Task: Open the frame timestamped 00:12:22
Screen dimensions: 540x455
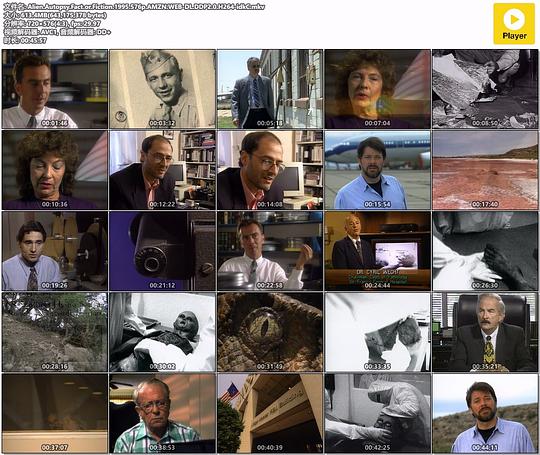Action: (x=162, y=170)
